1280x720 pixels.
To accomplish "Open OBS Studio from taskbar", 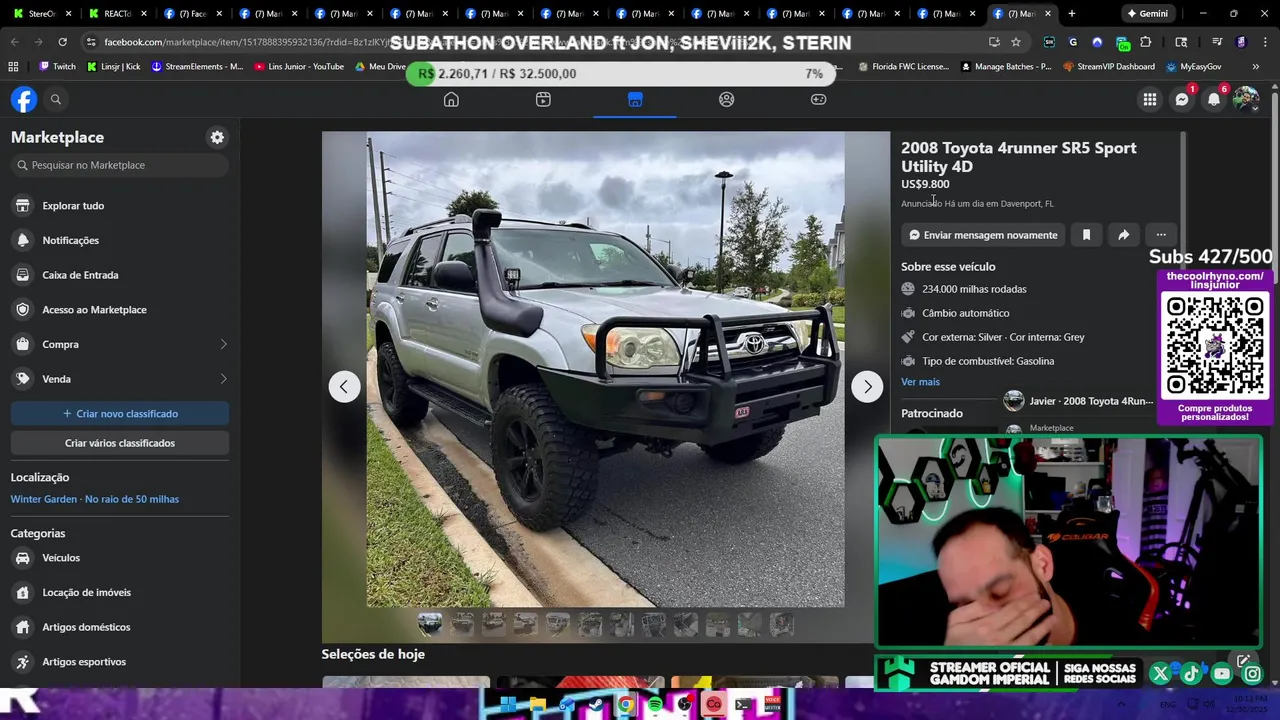I will pyautogui.click(x=684, y=704).
